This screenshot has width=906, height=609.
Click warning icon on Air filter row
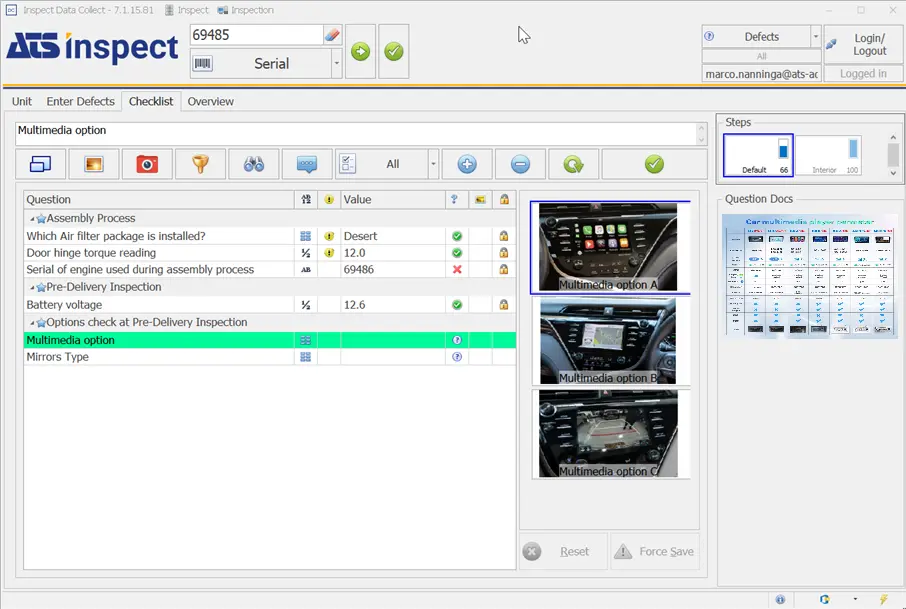point(329,236)
